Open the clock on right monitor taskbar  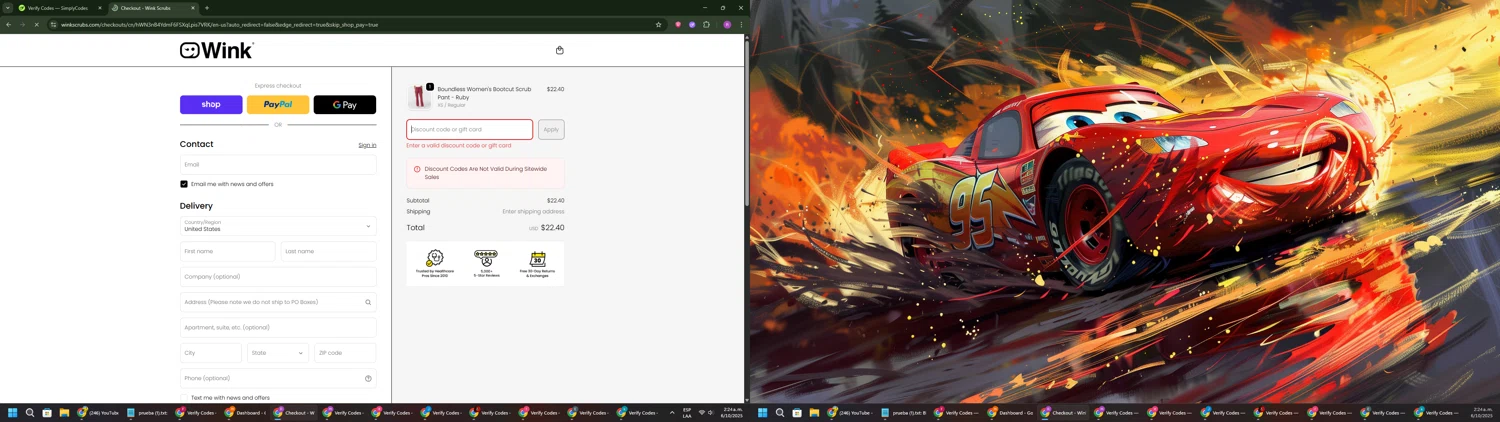click(1481, 412)
